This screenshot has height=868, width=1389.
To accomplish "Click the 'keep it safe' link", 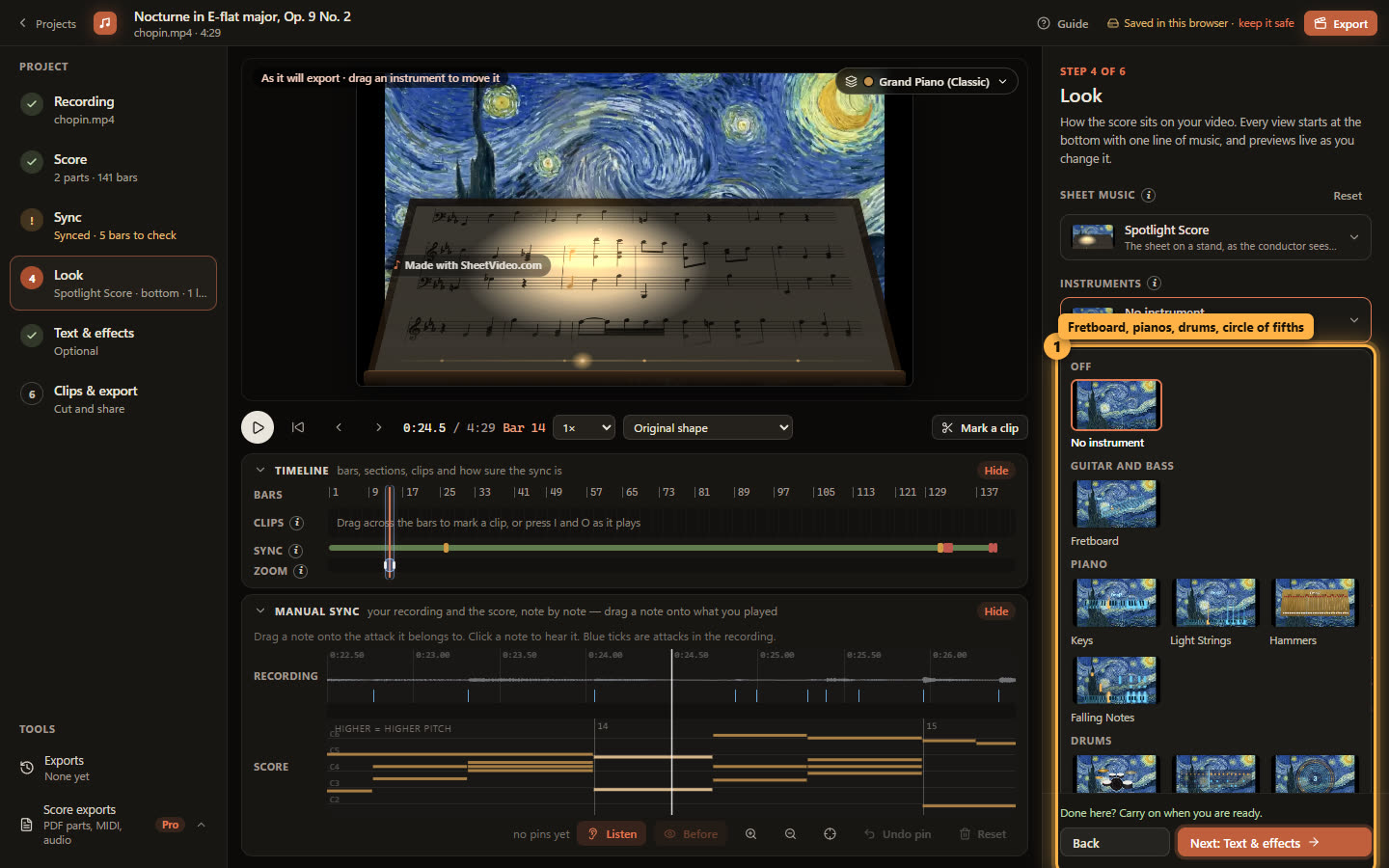I will tap(1266, 23).
